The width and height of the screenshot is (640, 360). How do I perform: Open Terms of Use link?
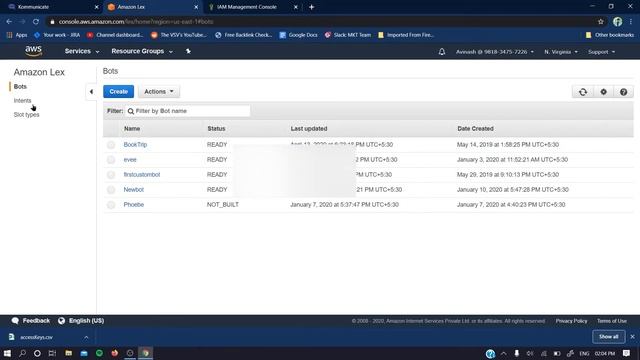point(611,321)
